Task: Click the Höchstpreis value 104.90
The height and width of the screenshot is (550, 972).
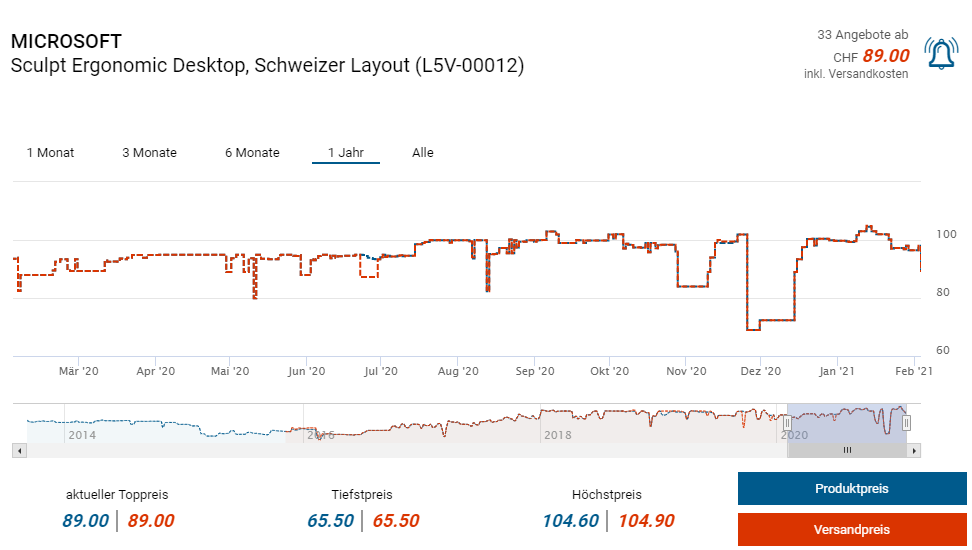Action: 646,520
